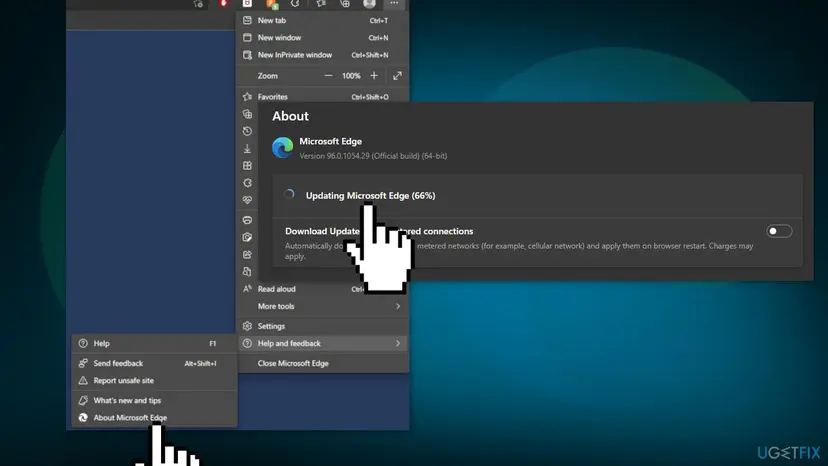This screenshot has height=466, width=828.
Task: Open a New window from menu
Action: [322, 38]
